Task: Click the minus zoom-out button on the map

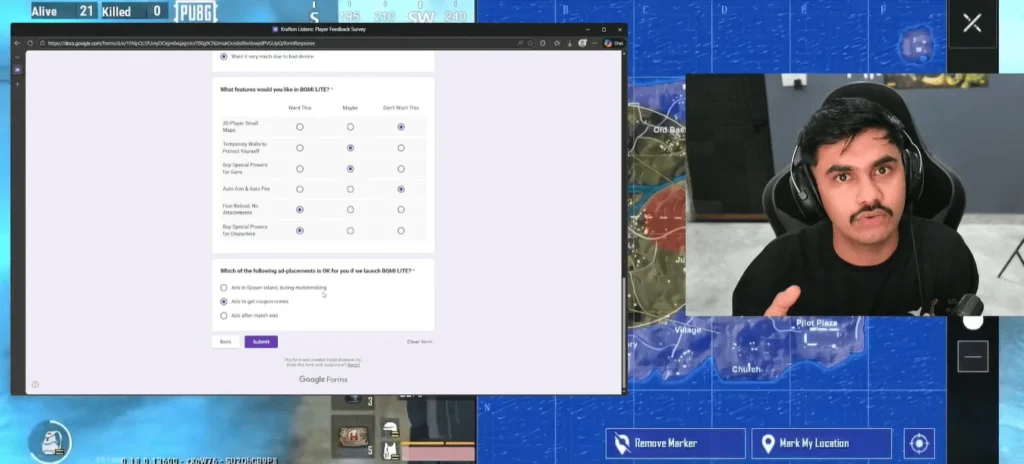Action: [x=972, y=356]
